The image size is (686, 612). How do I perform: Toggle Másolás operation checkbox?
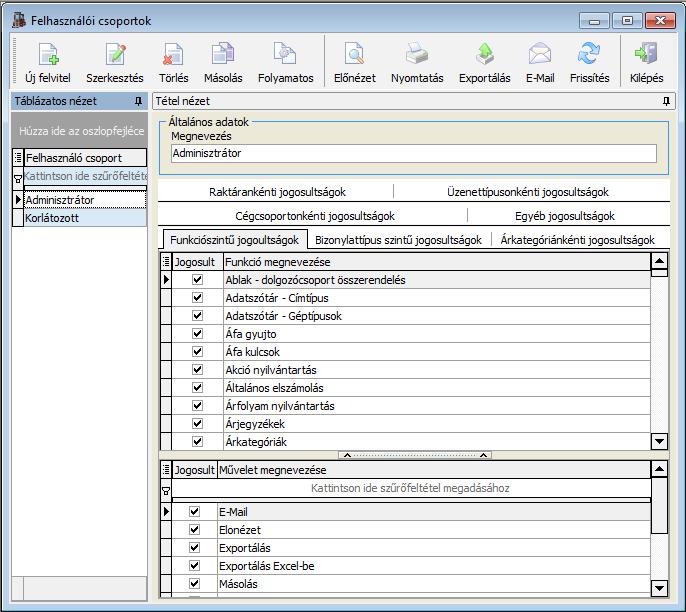coord(194,583)
